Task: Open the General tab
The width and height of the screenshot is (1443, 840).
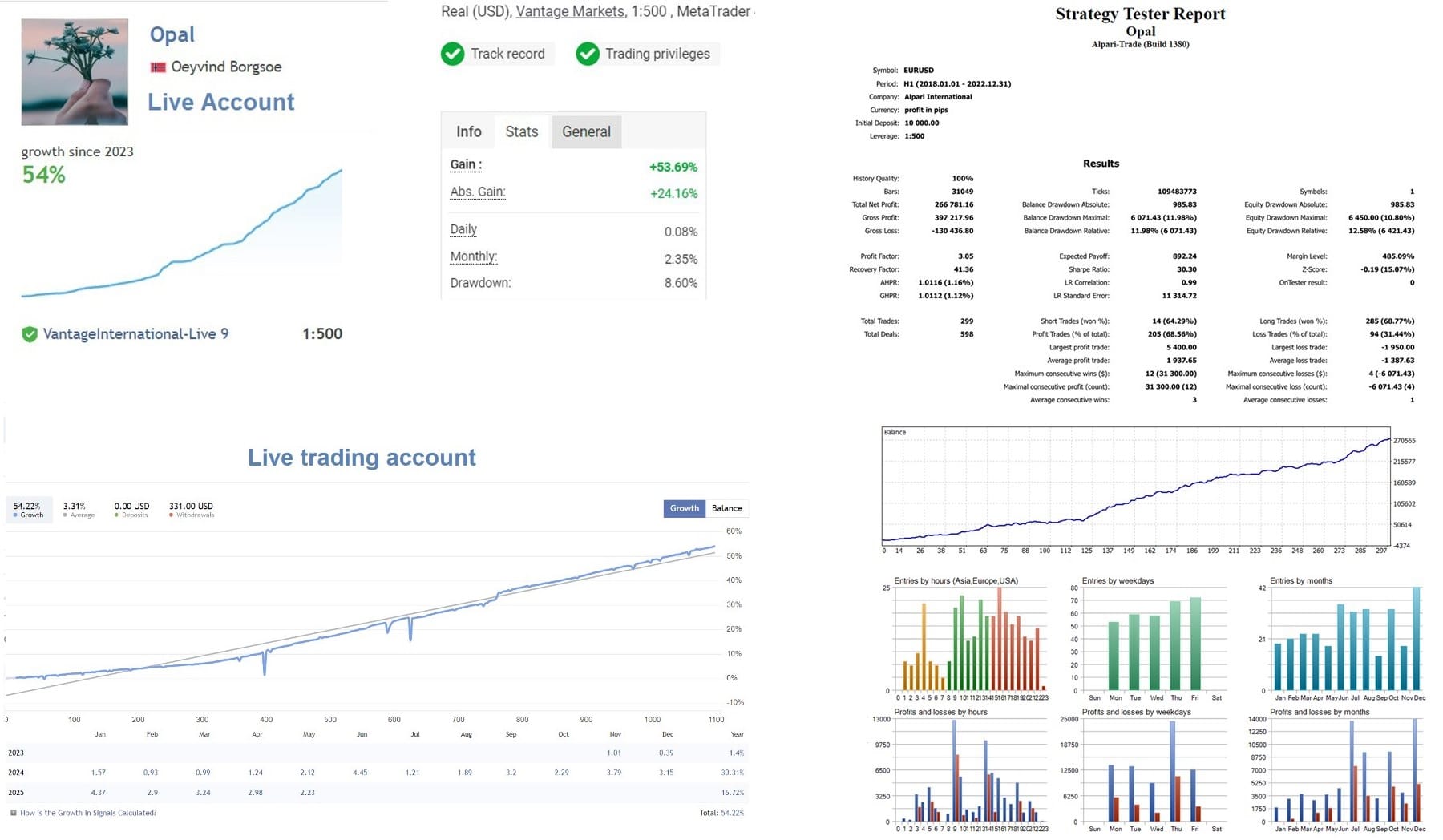Action: [586, 131]
